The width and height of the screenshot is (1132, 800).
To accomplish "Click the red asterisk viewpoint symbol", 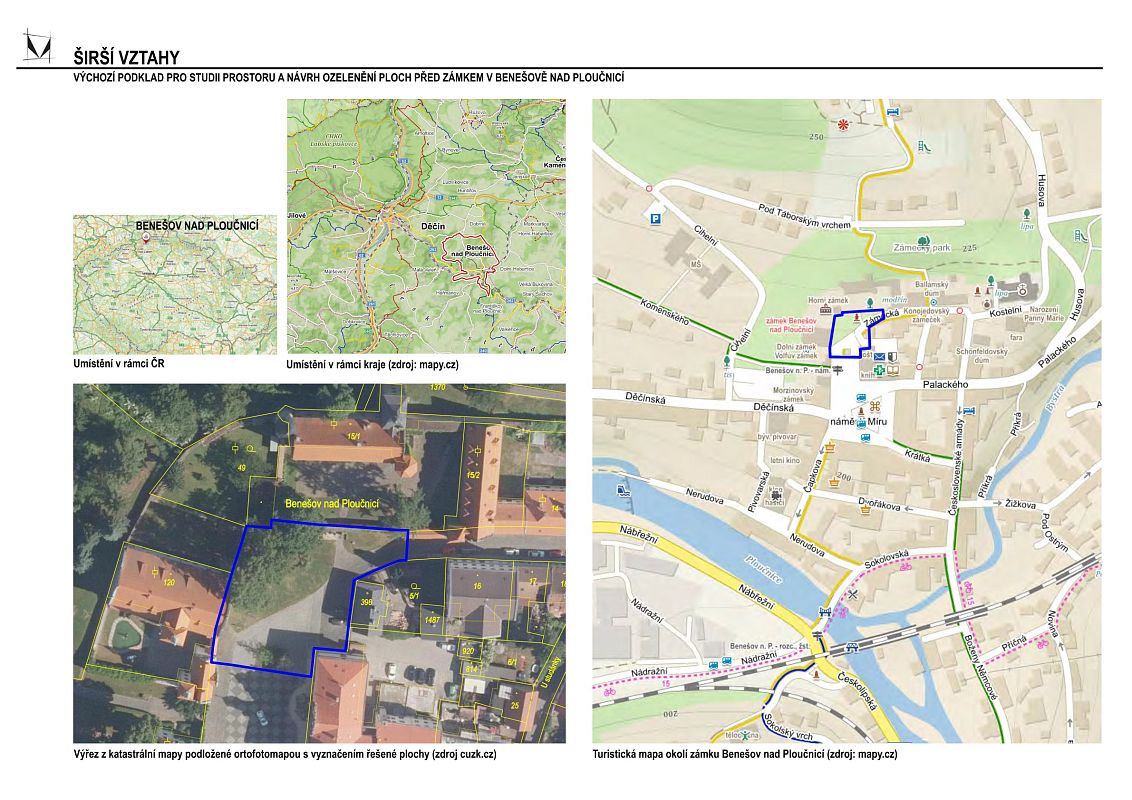I will click(x=843, y=125).
